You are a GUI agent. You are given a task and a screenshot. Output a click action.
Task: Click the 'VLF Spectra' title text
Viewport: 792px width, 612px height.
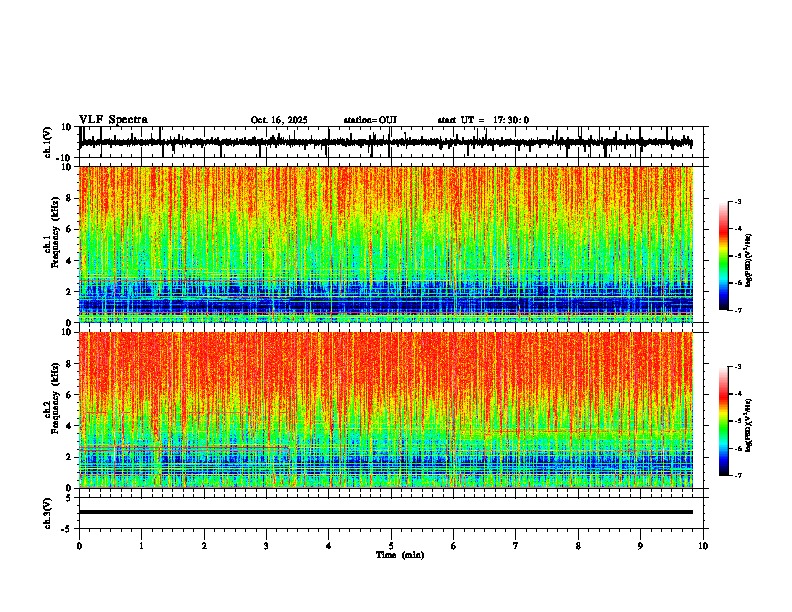(x=113, y=120)
